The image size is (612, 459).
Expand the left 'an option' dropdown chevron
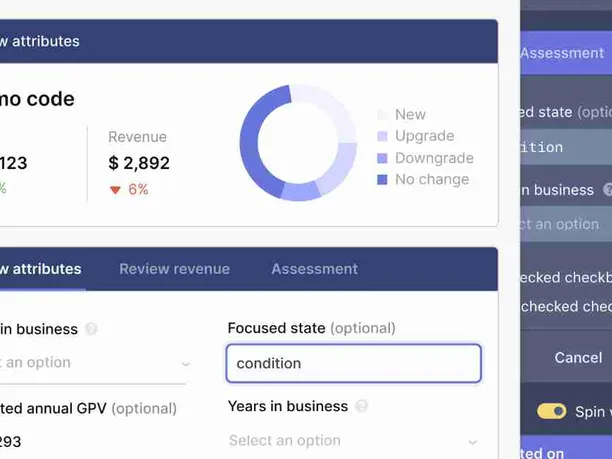click(186, 364)
